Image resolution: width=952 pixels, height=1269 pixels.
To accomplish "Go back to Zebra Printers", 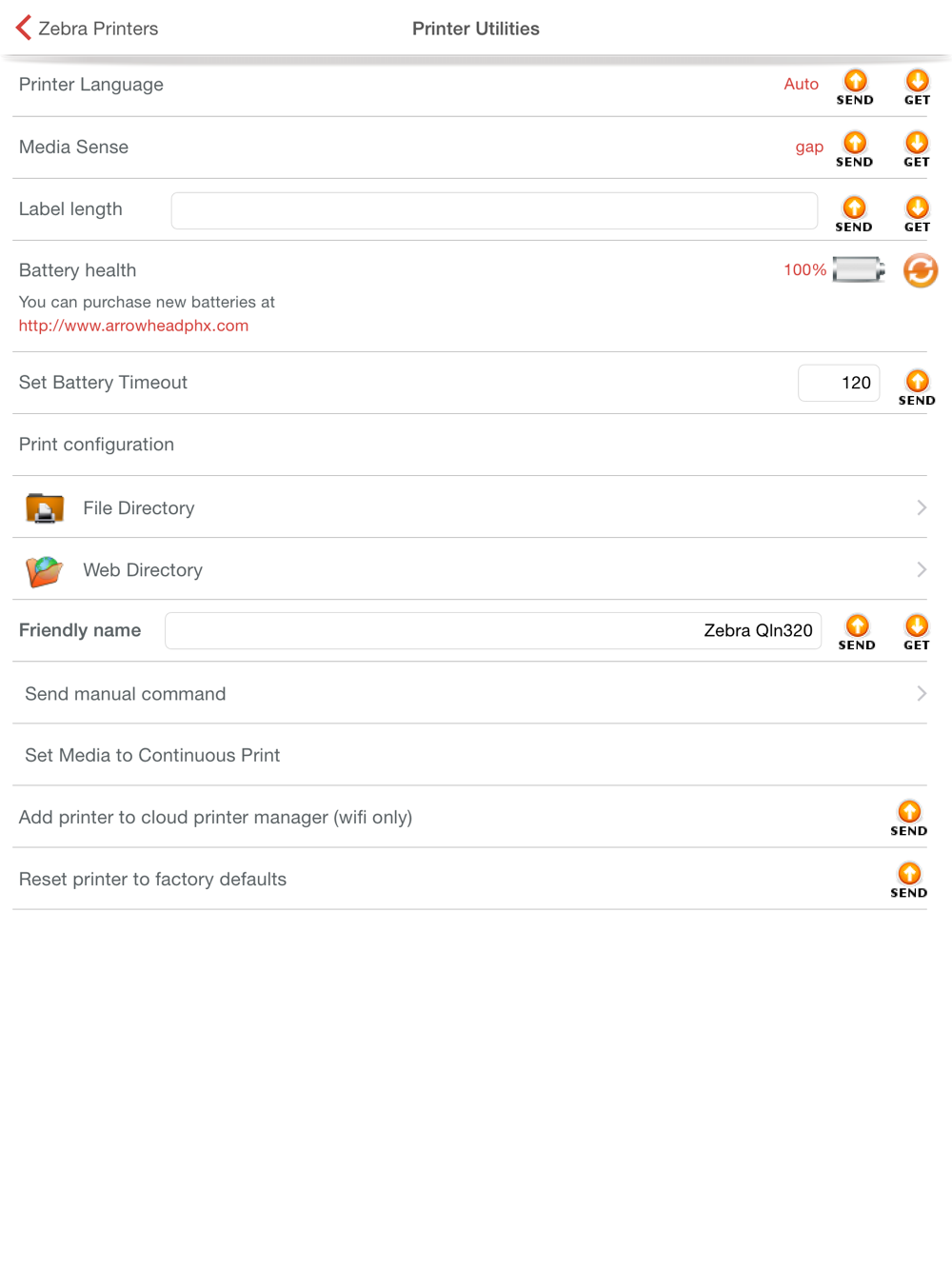I will [x=87, y=29].
